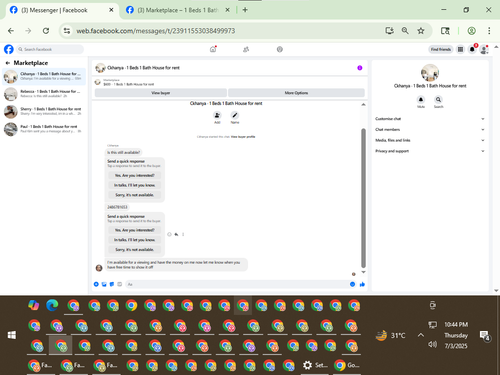Send the first "Sorry, it's not available" response
This screenshot has width=500, height=375.
pos(135,195)
